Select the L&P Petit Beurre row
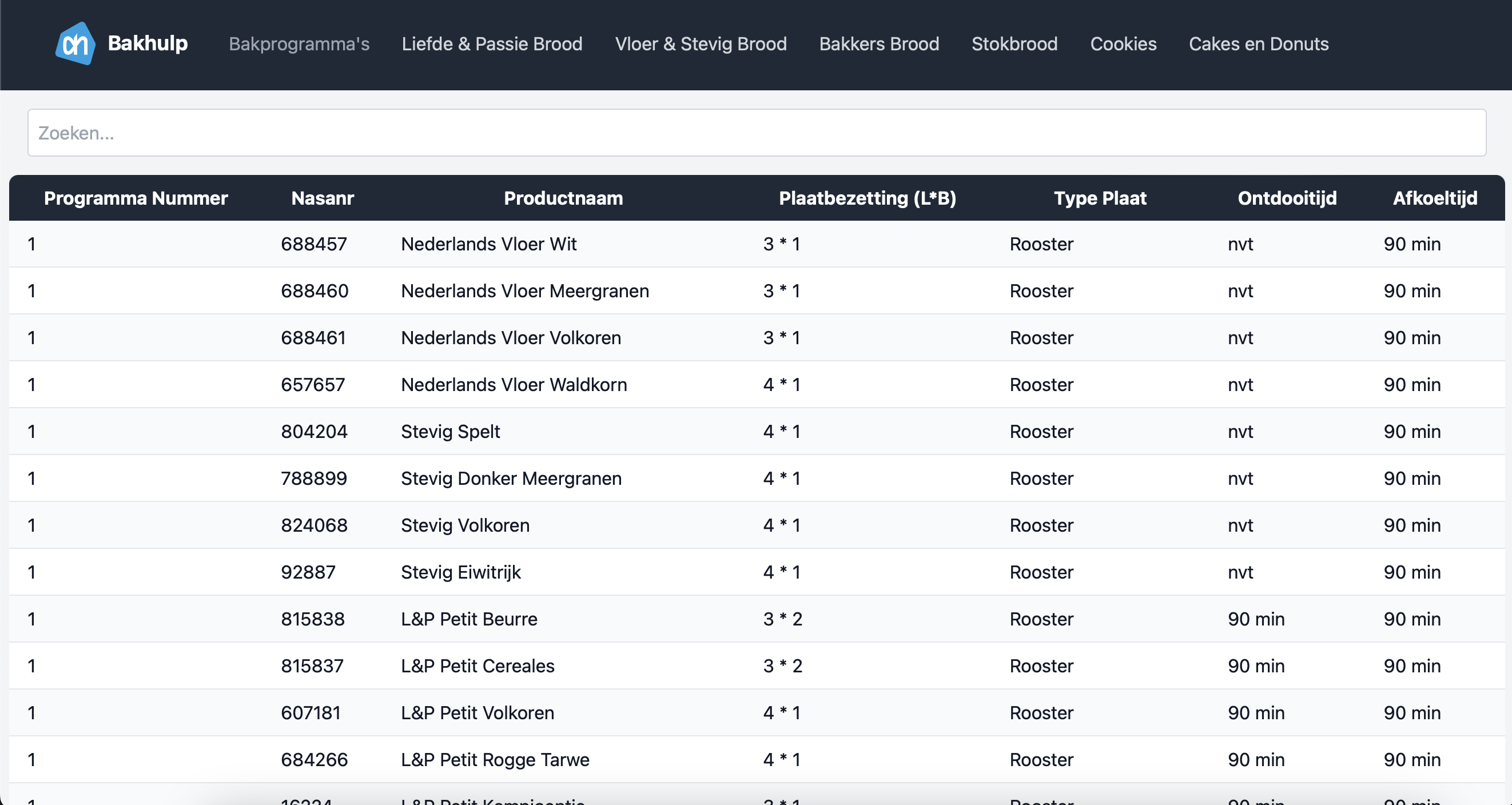This screenshot has width=1512, height=805. point(757,619)
